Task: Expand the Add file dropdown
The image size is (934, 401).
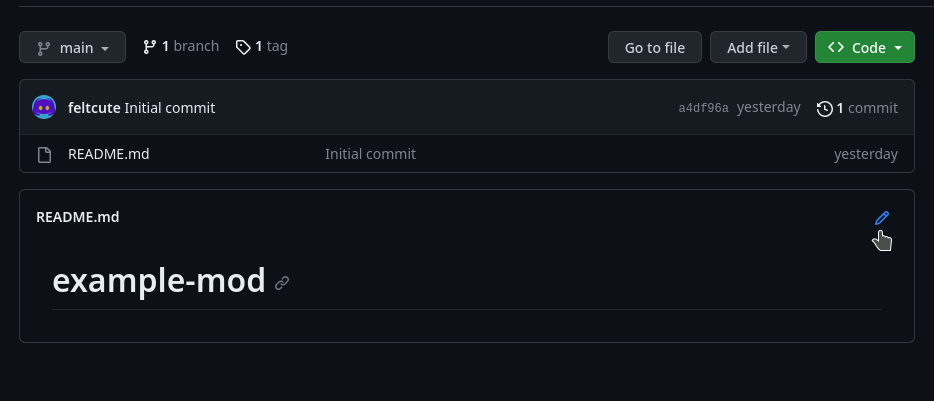Action: click(758, 47)
